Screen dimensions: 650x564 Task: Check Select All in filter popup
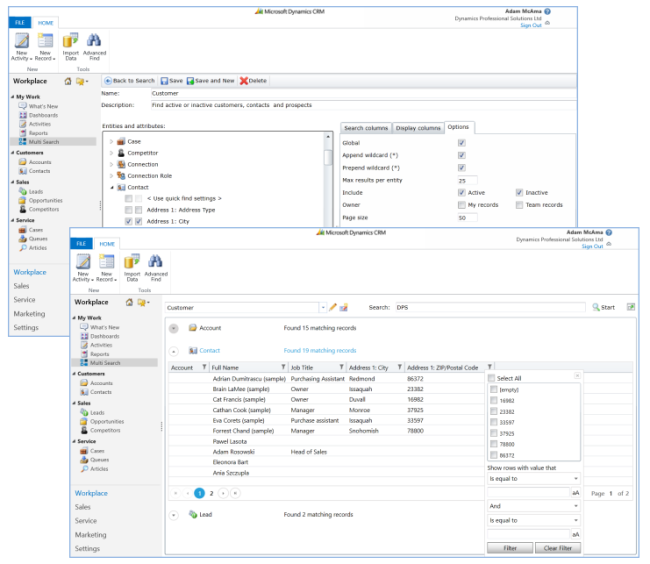[492, 378]
